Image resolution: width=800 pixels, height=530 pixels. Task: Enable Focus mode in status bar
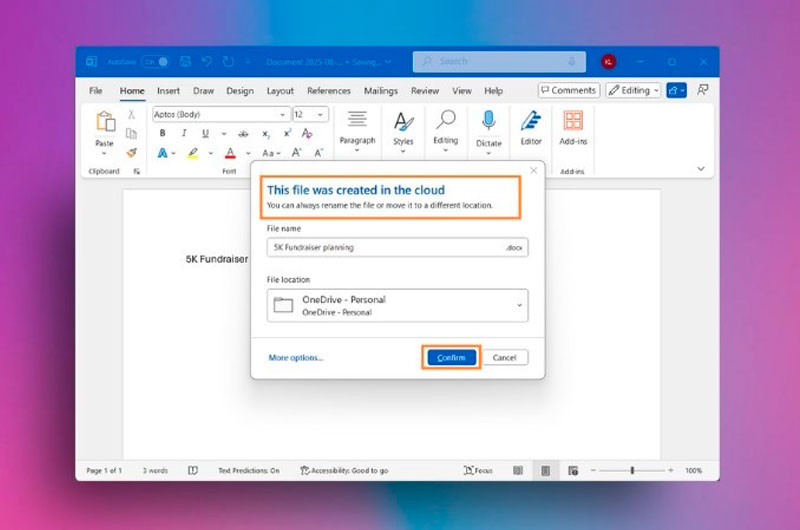(478, 470)
